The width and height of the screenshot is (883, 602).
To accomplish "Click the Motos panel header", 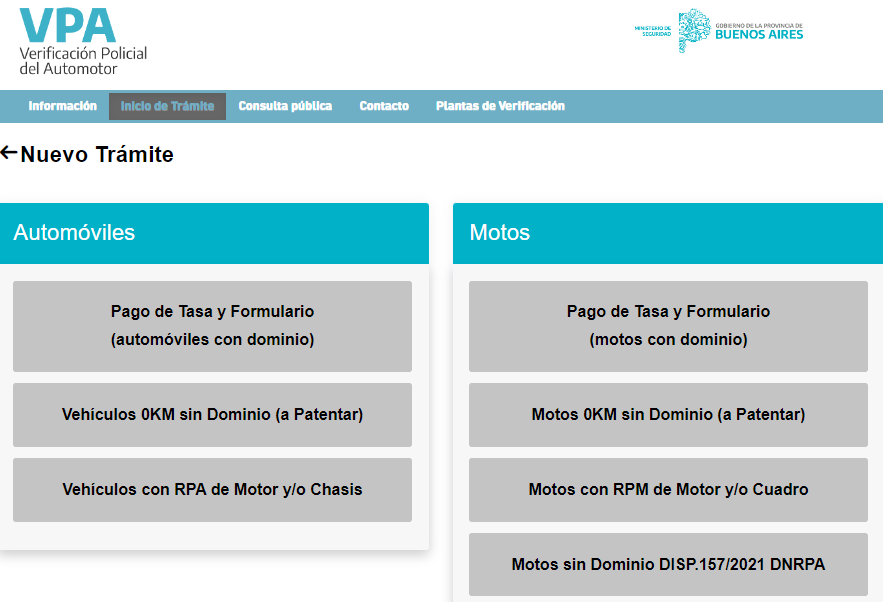I will point(668,233).
